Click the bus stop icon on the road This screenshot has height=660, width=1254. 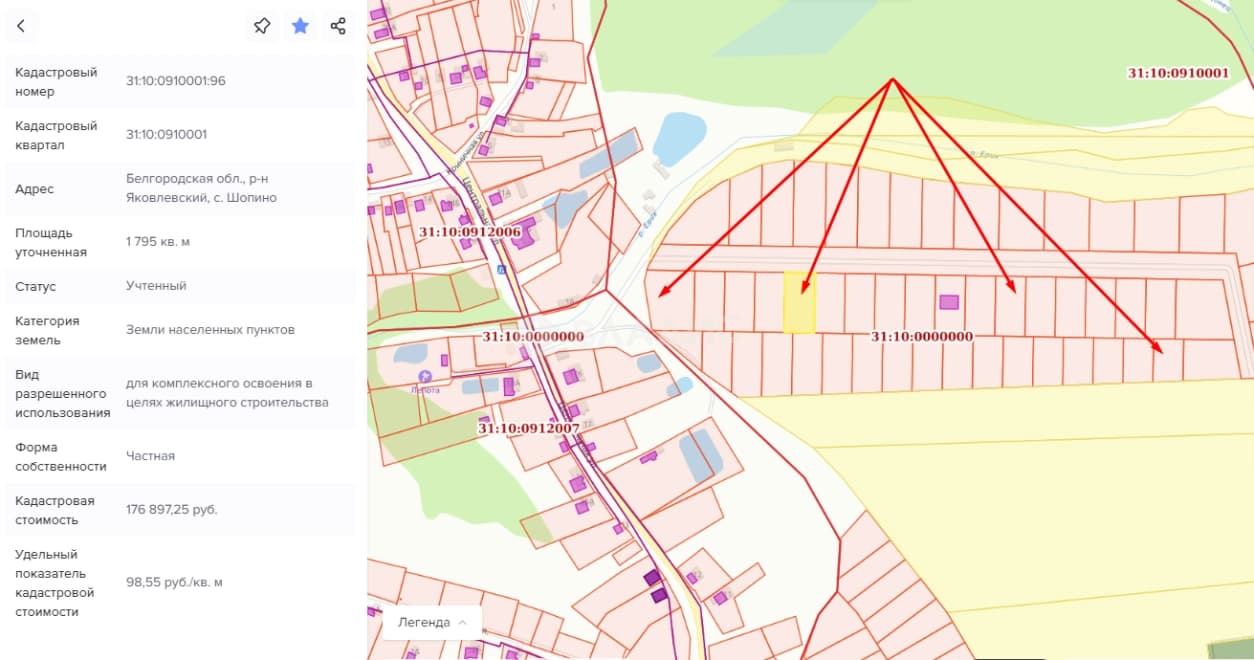(x=500, y=270)
